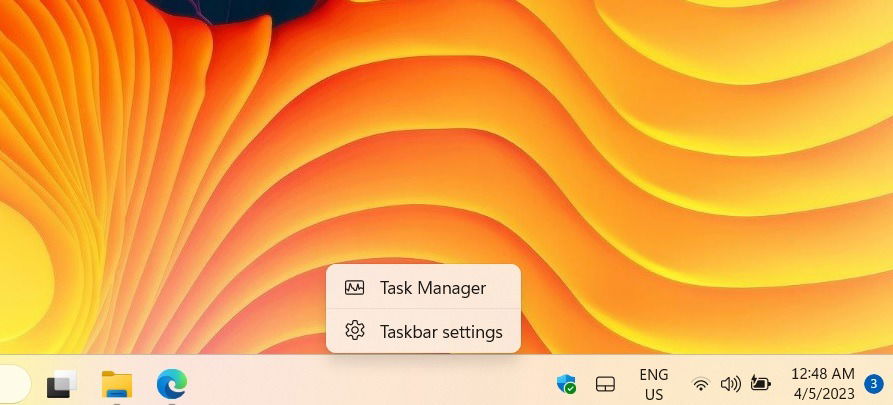Open the virtual touchpad tray icon
893x405 pixels.
click(605, 384)
